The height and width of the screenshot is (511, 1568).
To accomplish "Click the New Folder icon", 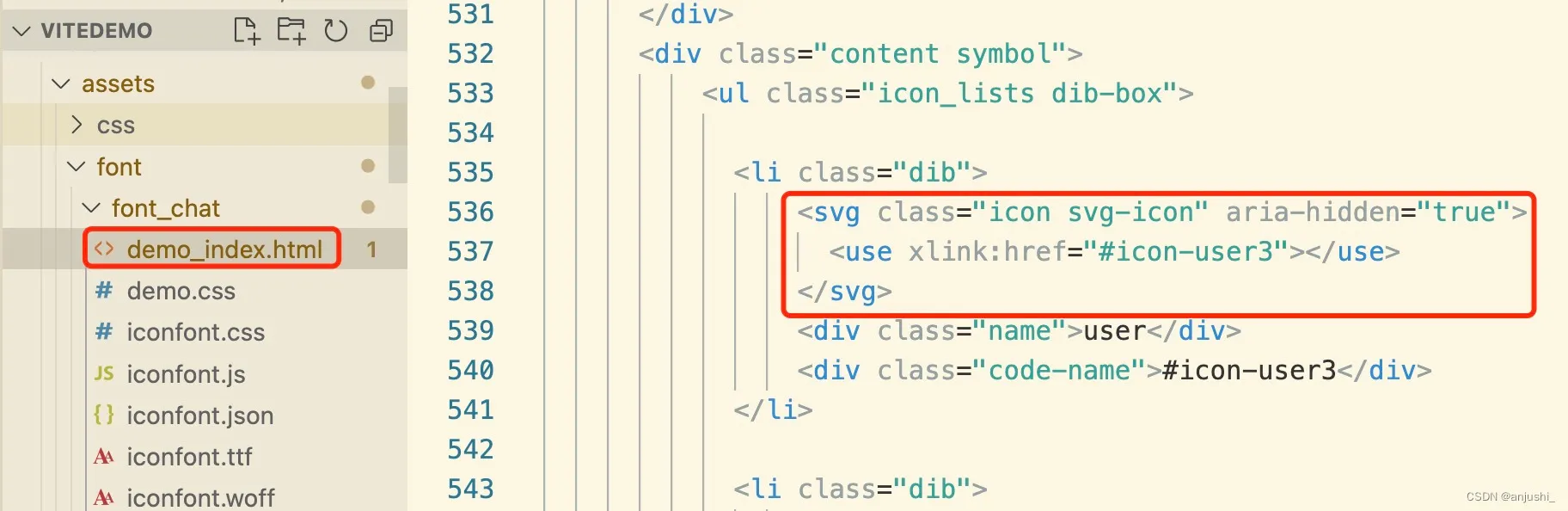I will (x=291, y=31).
